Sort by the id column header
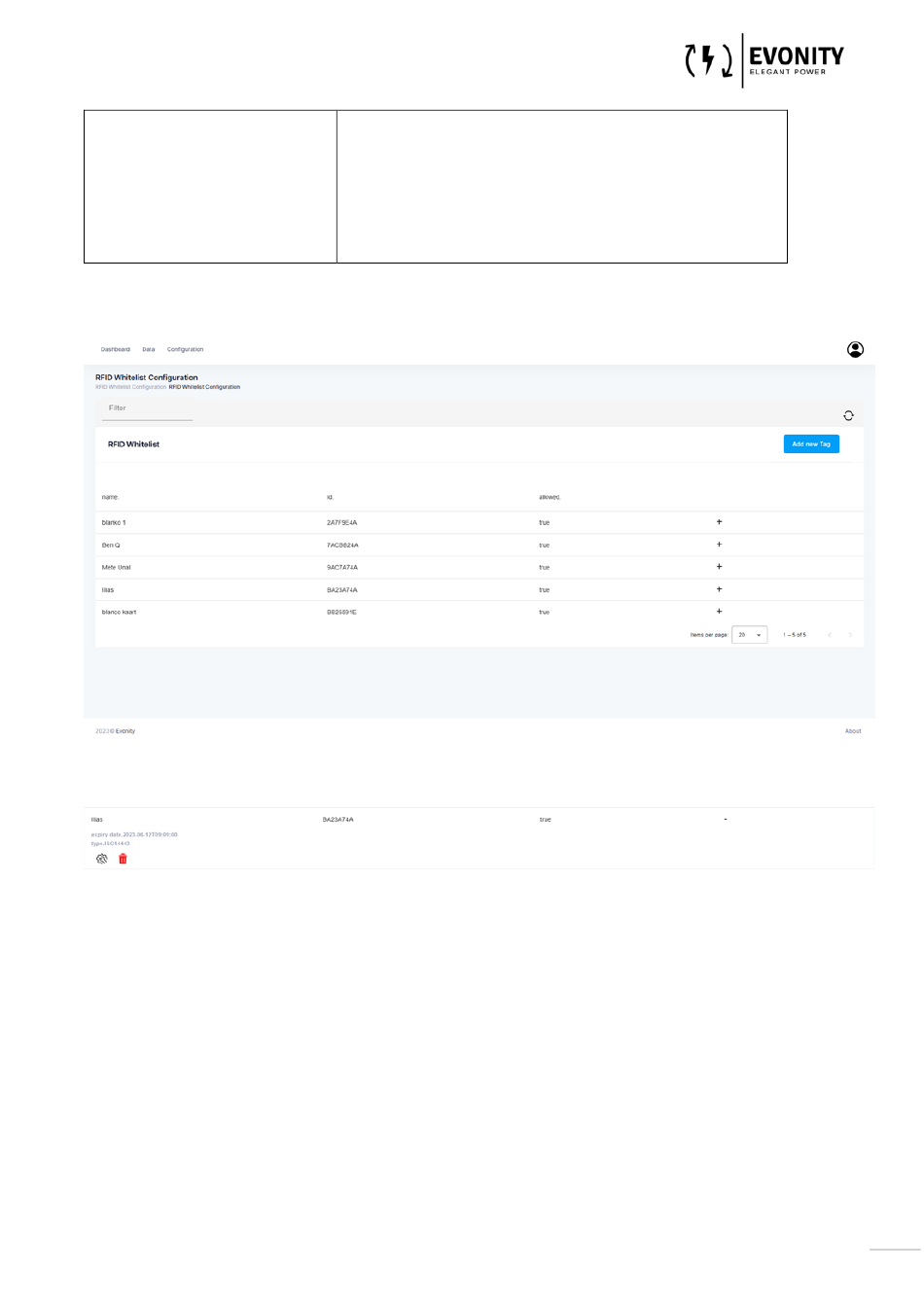This screenshot has height=1306, width=924. pyautogui.click(x=331, y=497)
